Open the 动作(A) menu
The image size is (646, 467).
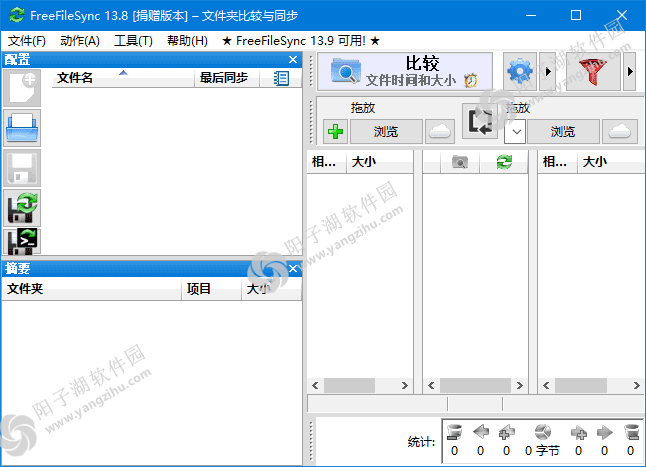tap(80, 41)
